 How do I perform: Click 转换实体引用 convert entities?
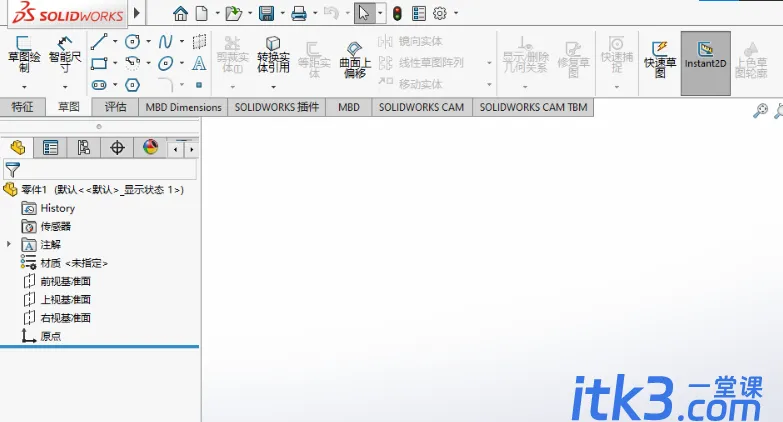coord(273,56)
